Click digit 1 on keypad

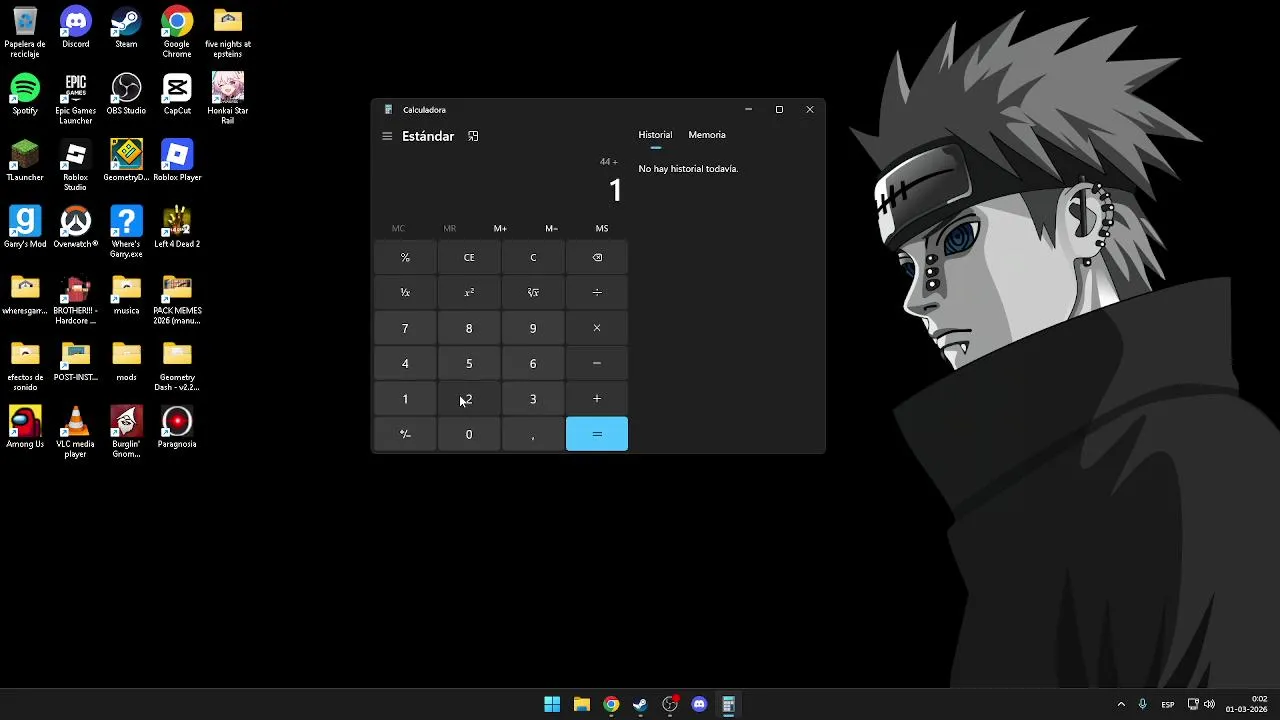click(x=405, y=398)
